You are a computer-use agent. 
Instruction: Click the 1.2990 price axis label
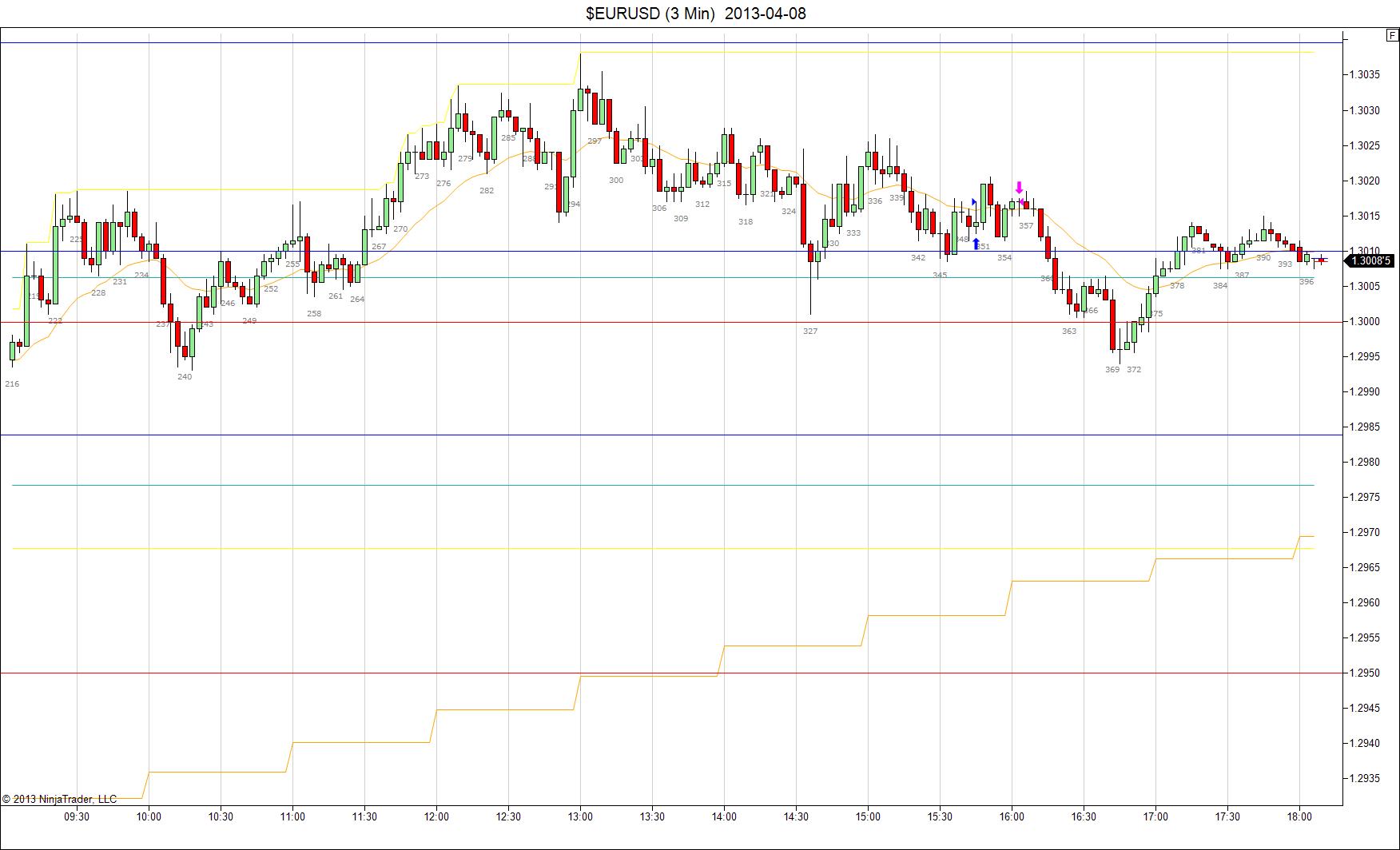[1364, 391]
